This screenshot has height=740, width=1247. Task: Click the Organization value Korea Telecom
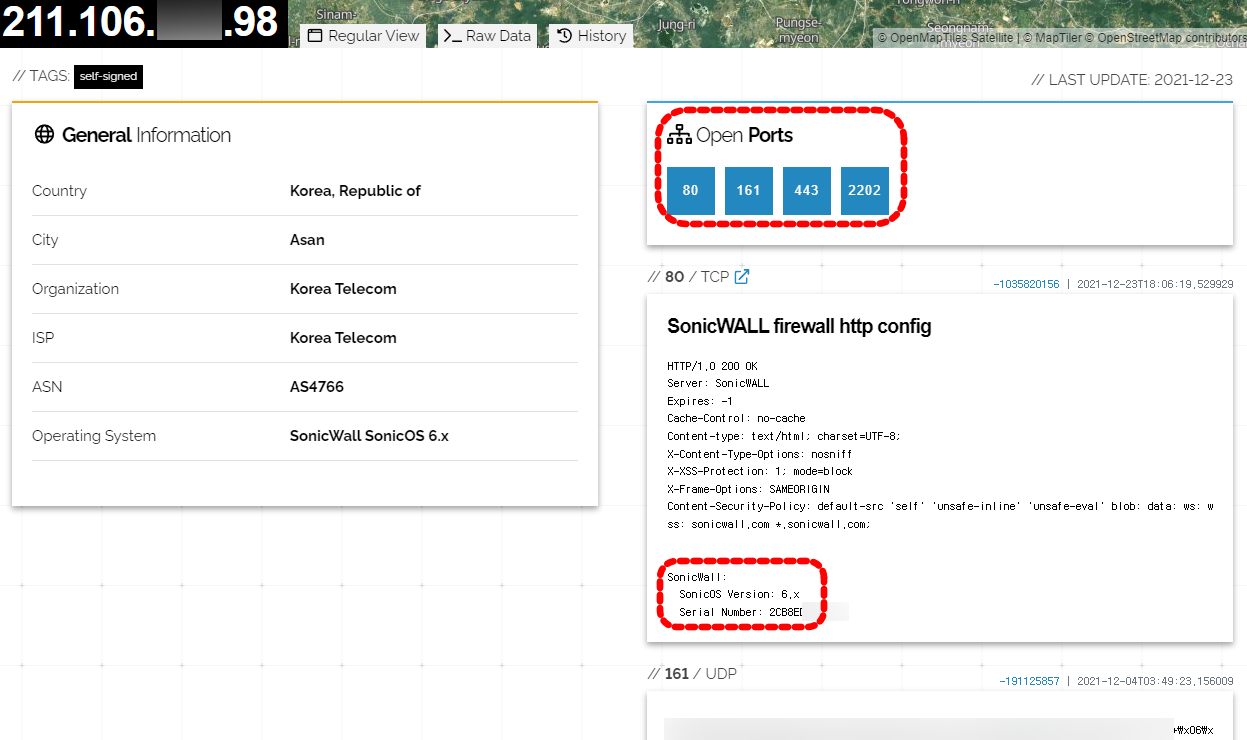coord(343,289)
